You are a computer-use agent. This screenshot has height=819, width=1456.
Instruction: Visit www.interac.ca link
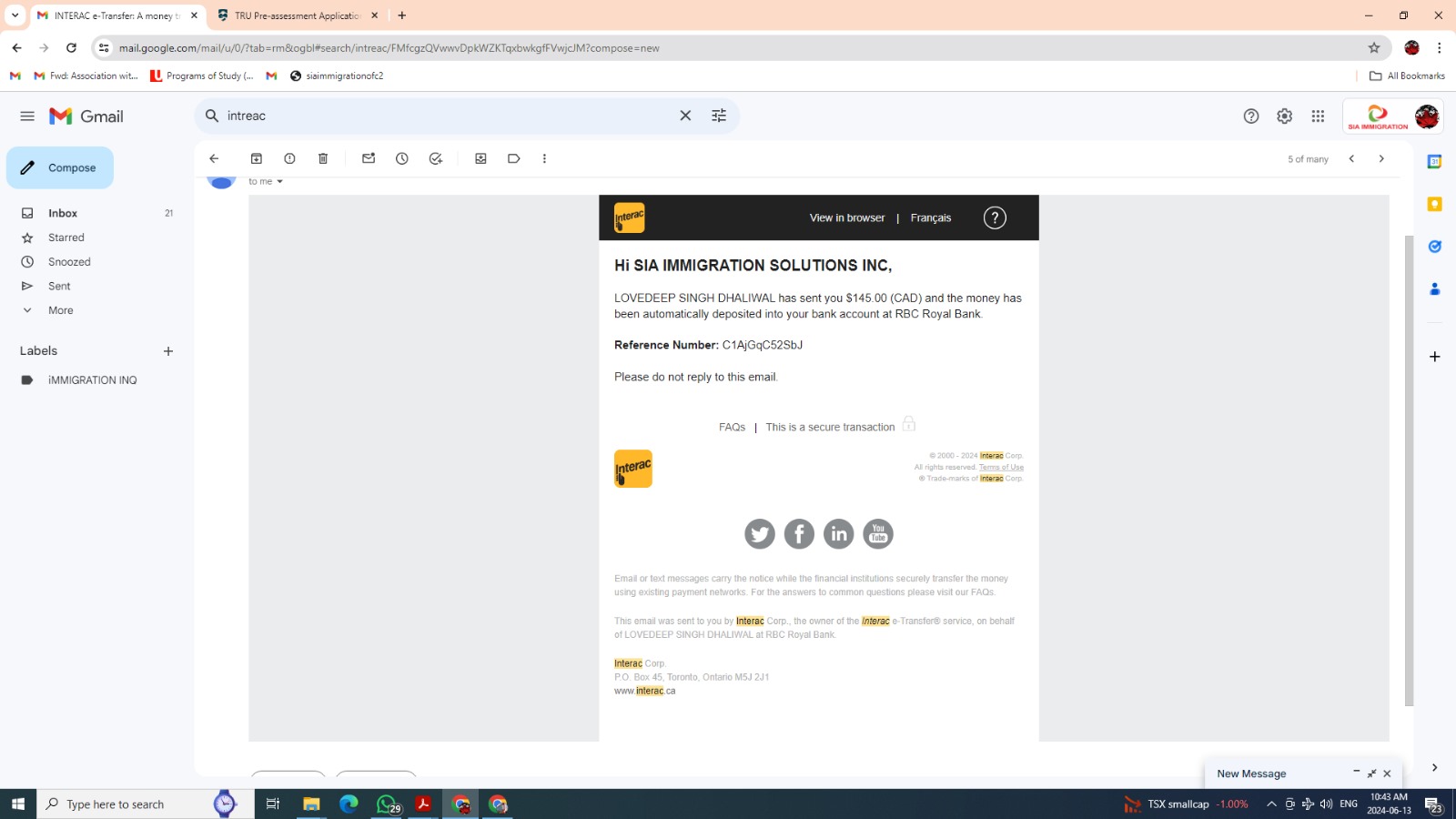pyautogui.click(x=644, y=692)
